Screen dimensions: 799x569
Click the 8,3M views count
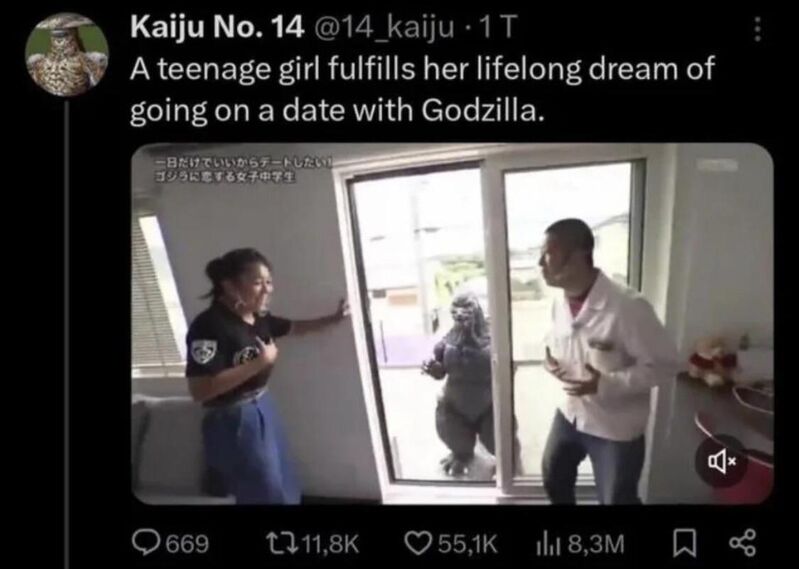(596, 544)
